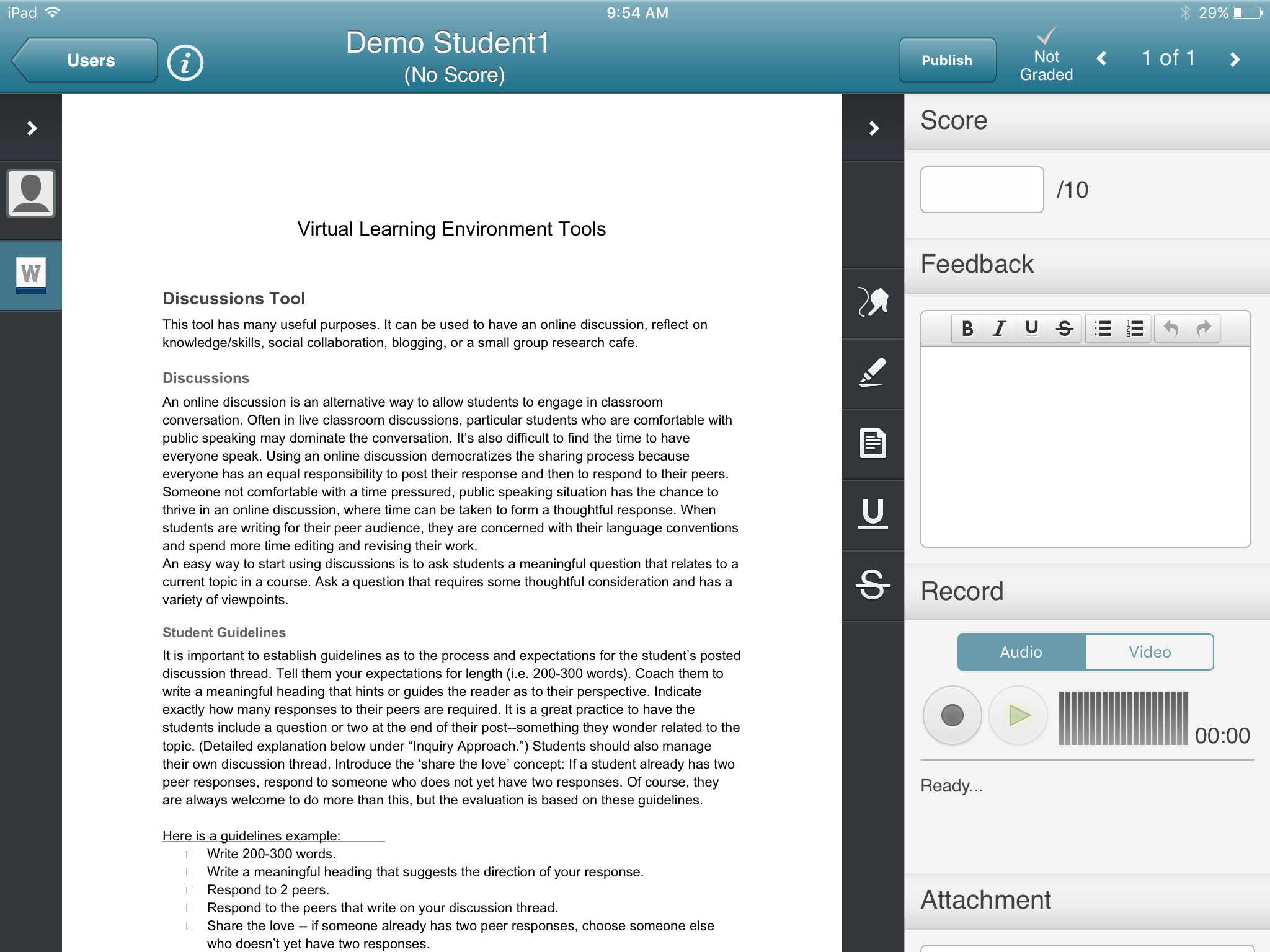Insert bulleted list in feedback
The height and width of the screenshot is (952, 1270).
1103,328
